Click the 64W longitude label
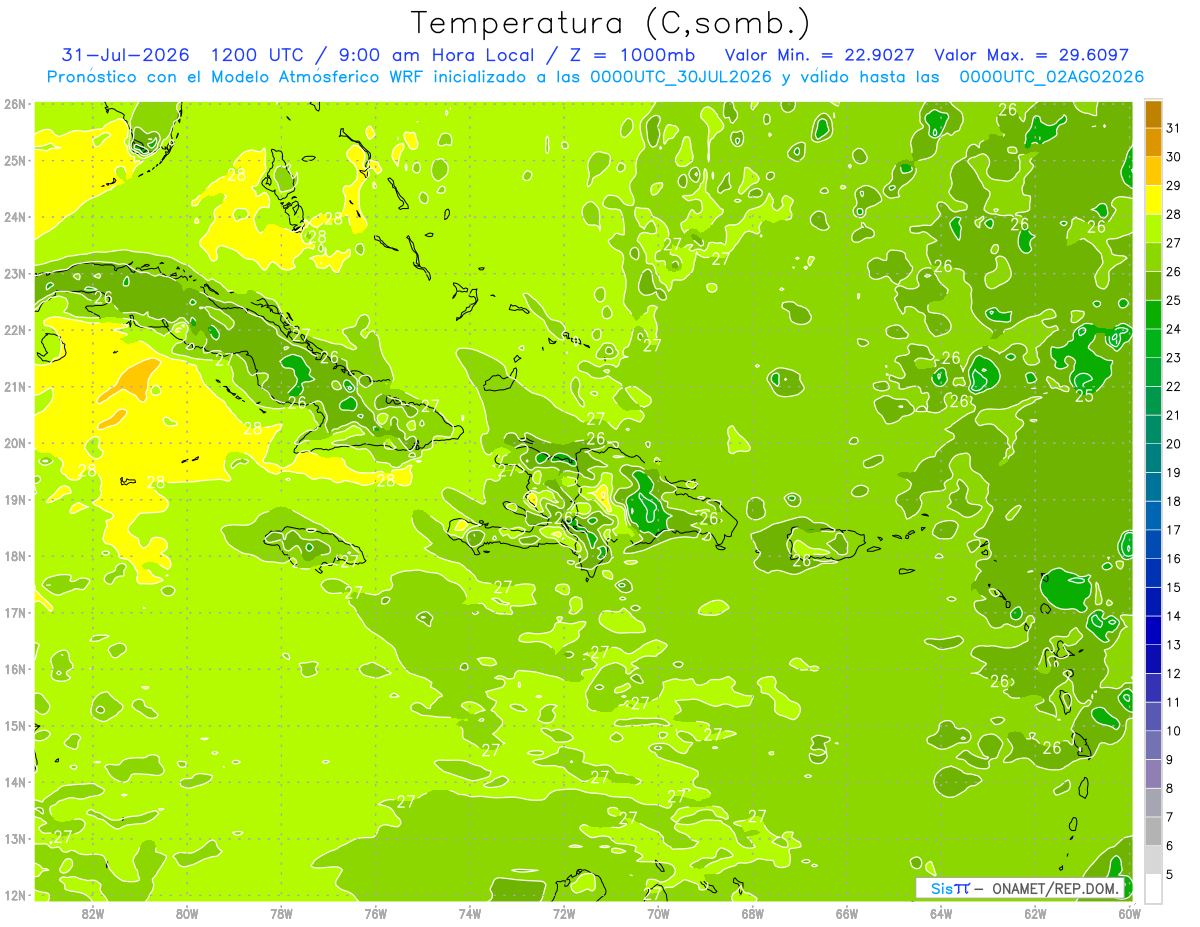1200x927 pixels. coord(941,913)
